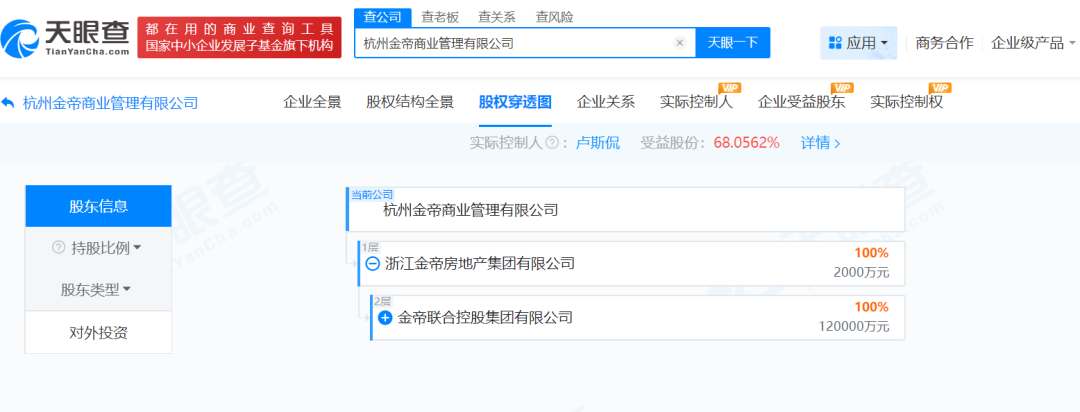Image resolution: width=1080 pixels, height=412 pixels.
Task: Open the 股东类型 dropdown
Action: click(x=97, y=290)
